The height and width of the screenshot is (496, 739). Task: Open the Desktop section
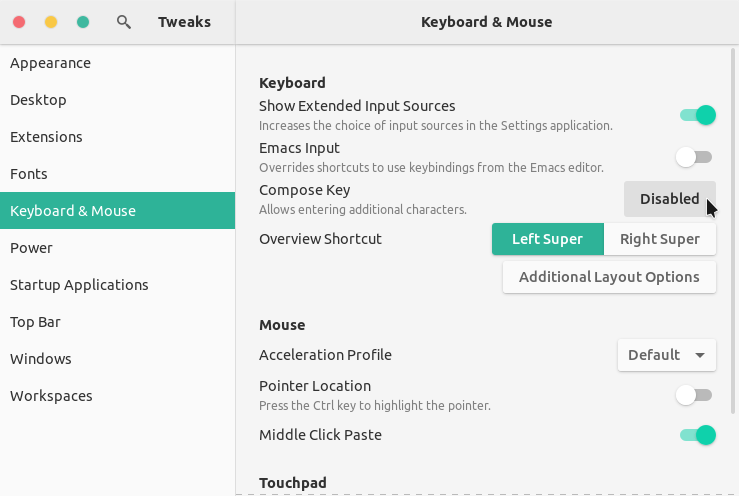[x=38, y=100]
